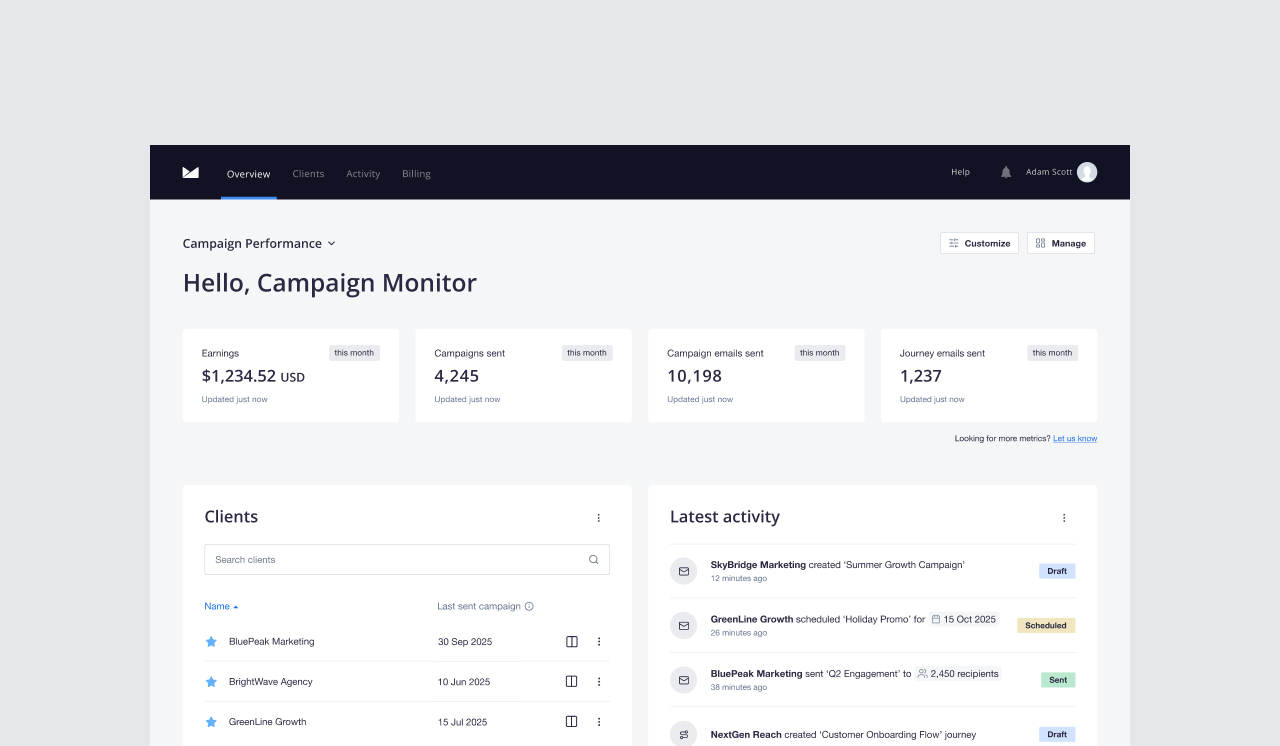
Task: Click the Last sent campaign column header
Action: (x=479, y=606)
